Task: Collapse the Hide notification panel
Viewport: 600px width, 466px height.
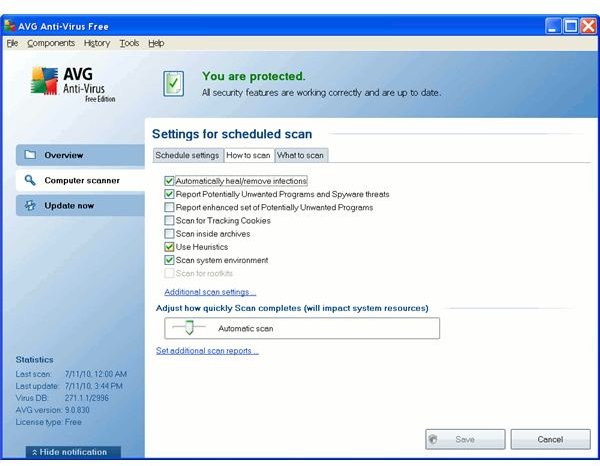Action: [x=73, y=452]
